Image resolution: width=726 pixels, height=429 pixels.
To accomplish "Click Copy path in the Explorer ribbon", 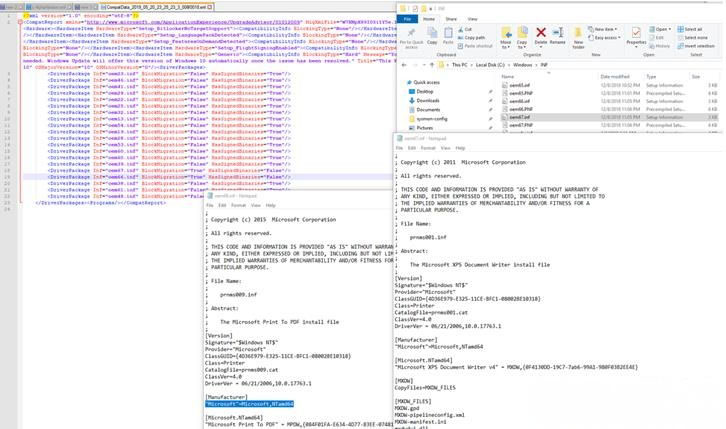I will (471, 37).
